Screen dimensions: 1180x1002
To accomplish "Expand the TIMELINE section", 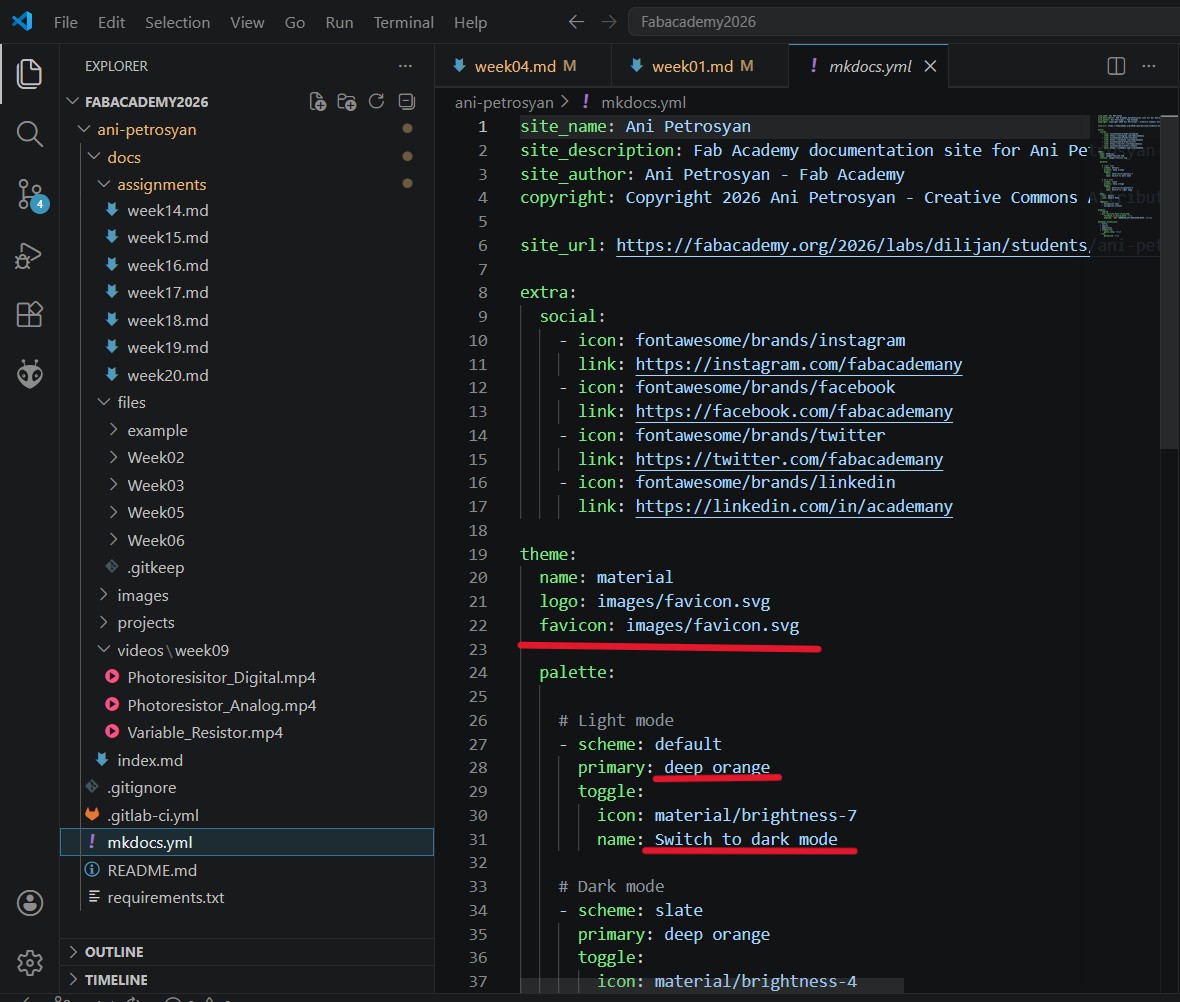I will pos(116,980).
